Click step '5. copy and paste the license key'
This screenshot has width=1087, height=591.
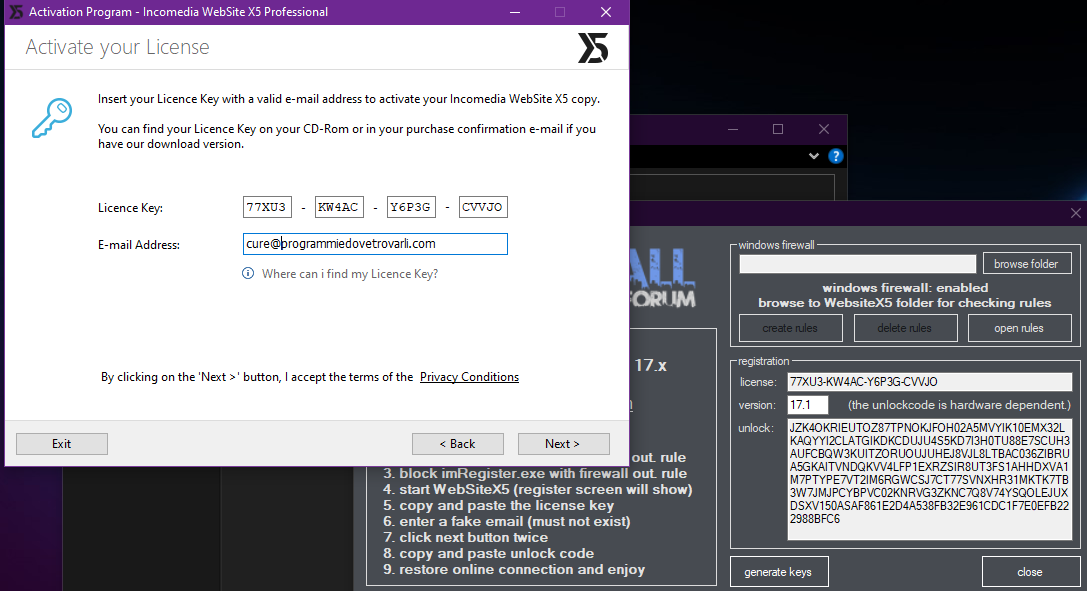(x=498, y=506)
